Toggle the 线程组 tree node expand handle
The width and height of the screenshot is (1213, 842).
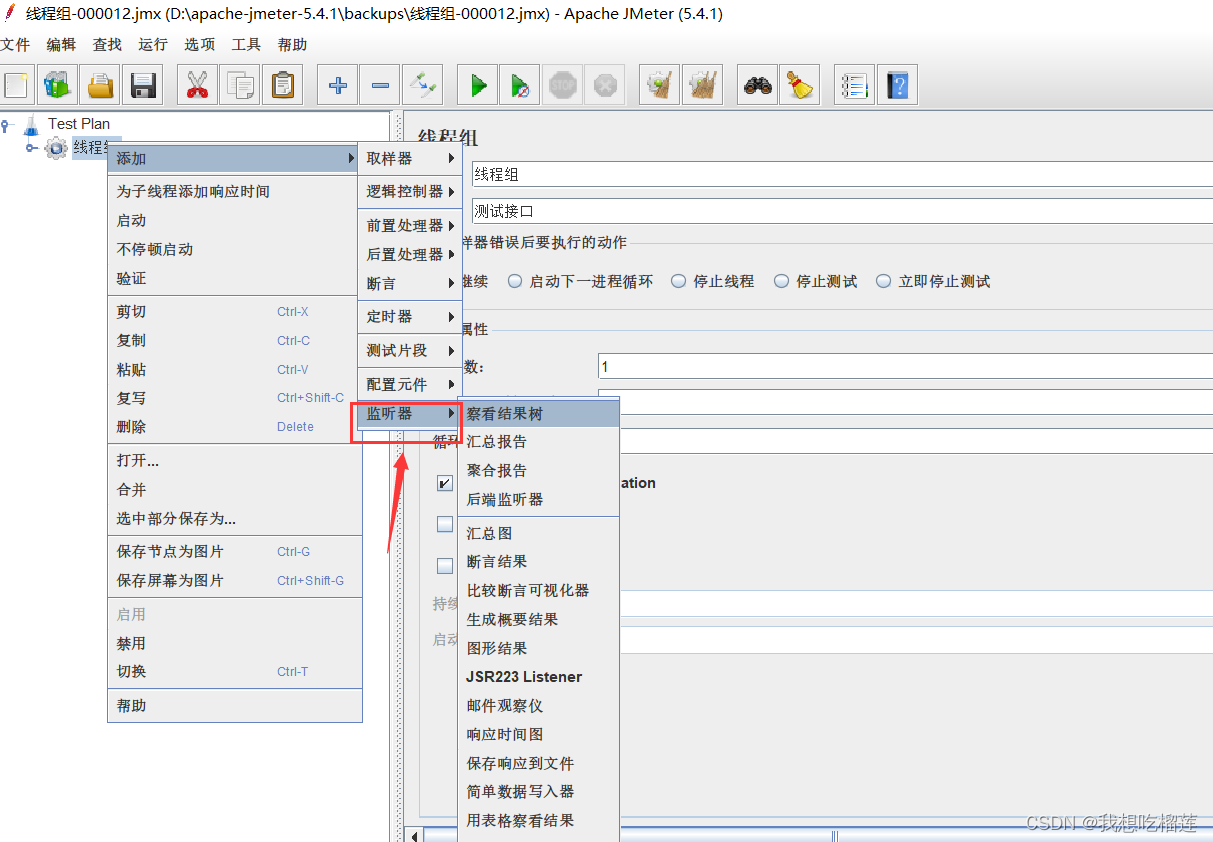tap(32, 147)
